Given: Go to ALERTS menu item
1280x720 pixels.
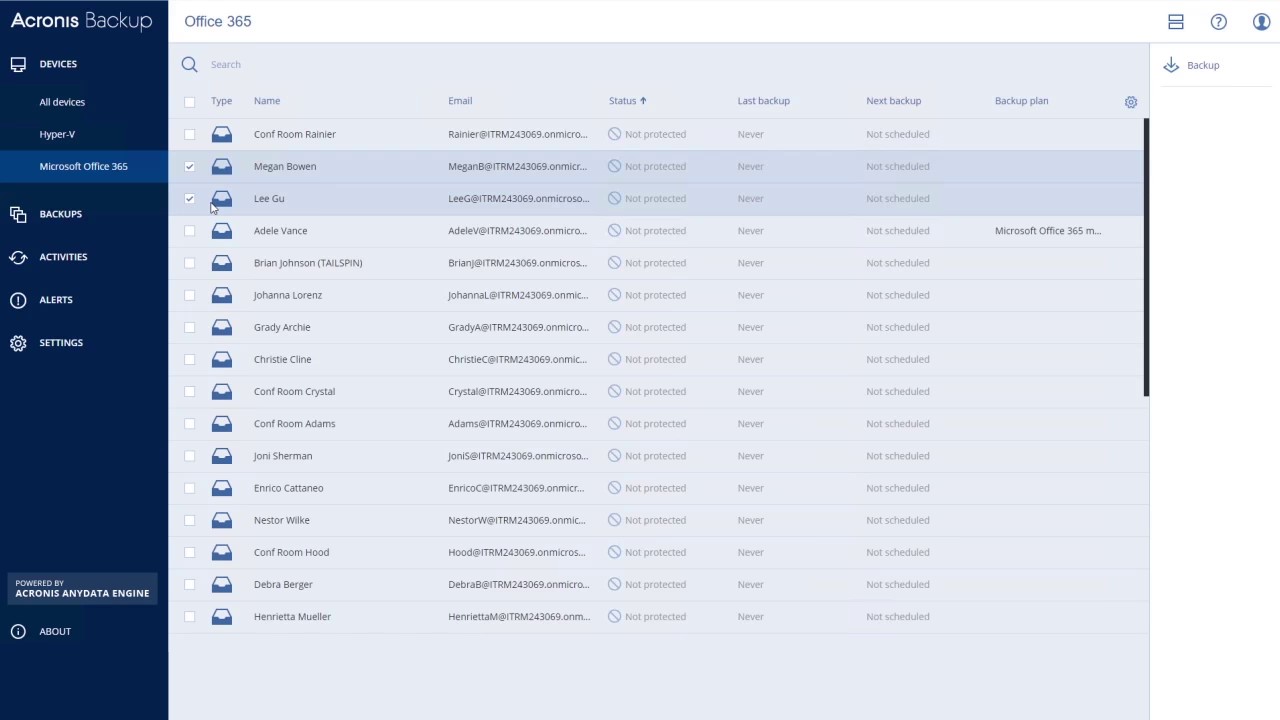Looking at the screenshot, I should (56, 300).
